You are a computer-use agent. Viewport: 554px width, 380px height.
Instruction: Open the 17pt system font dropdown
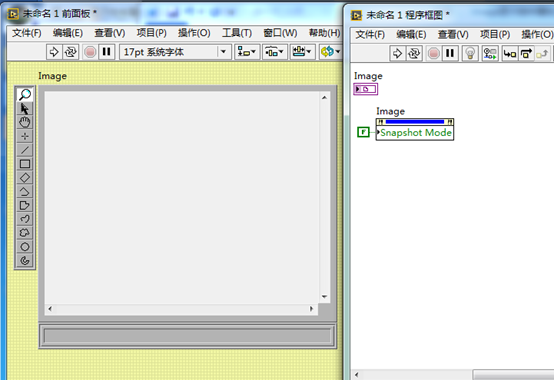click(x=175, y=52)
